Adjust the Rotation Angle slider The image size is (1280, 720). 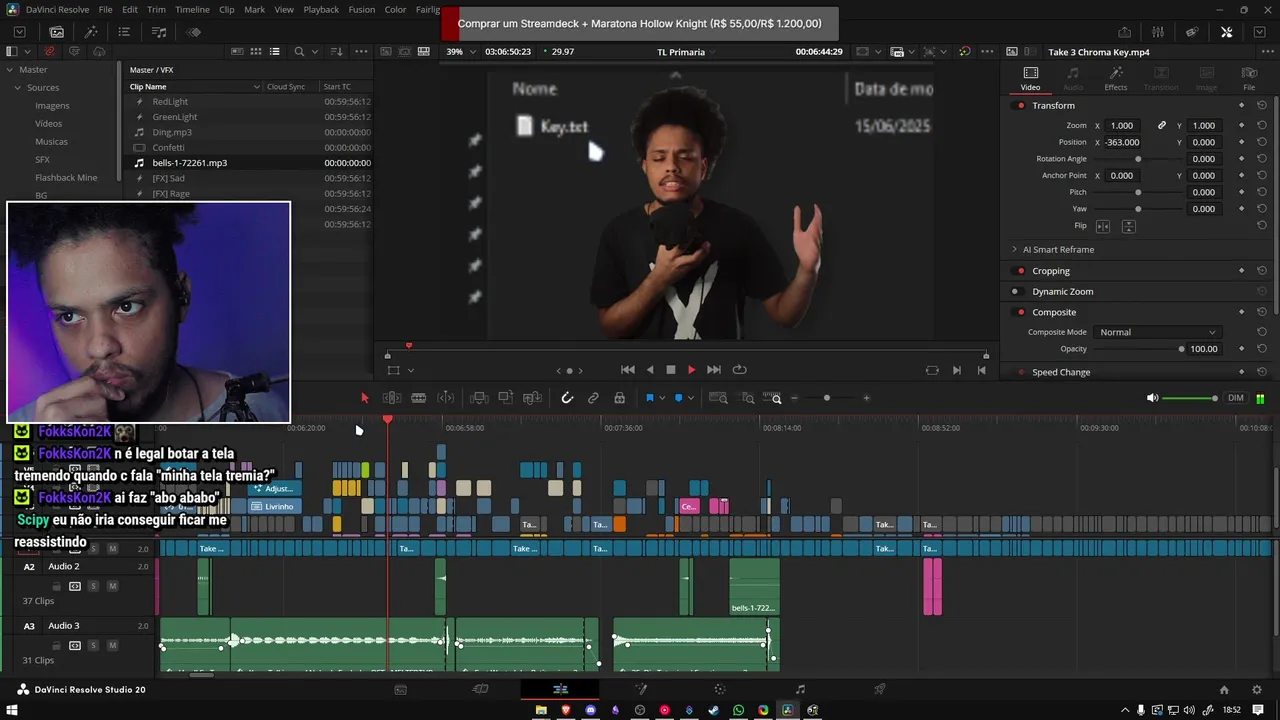tap(1138, 159)
